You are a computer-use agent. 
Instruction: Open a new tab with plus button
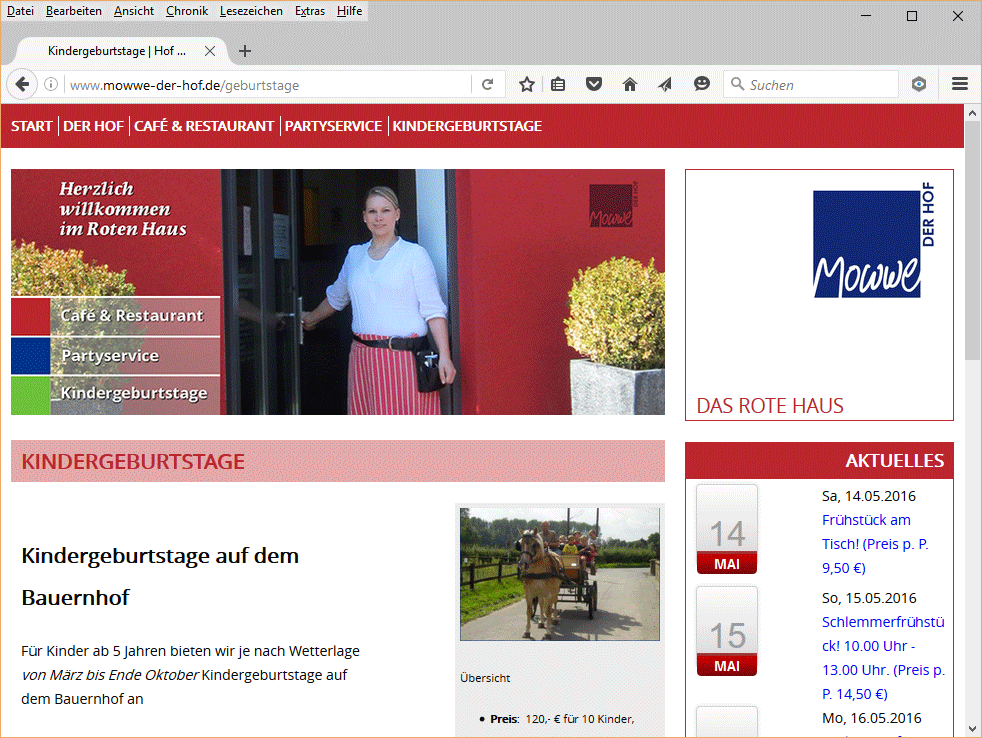245,51
